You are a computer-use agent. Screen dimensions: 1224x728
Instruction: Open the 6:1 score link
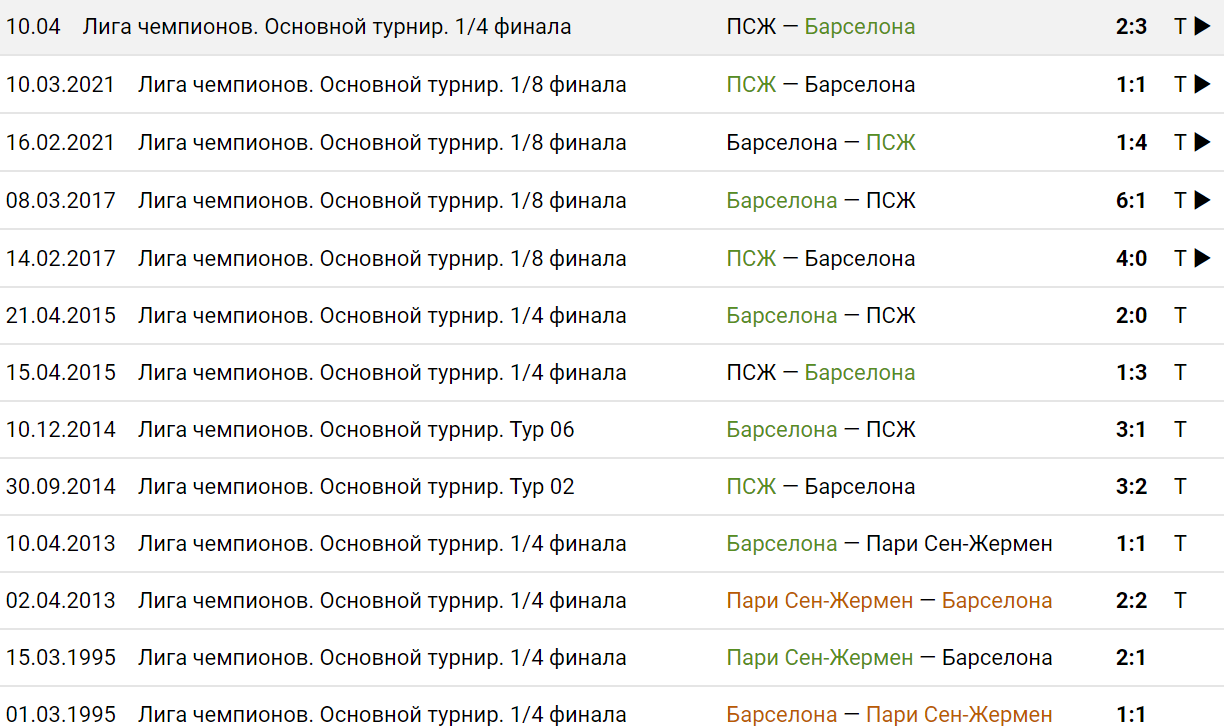tap(1131, 201)
